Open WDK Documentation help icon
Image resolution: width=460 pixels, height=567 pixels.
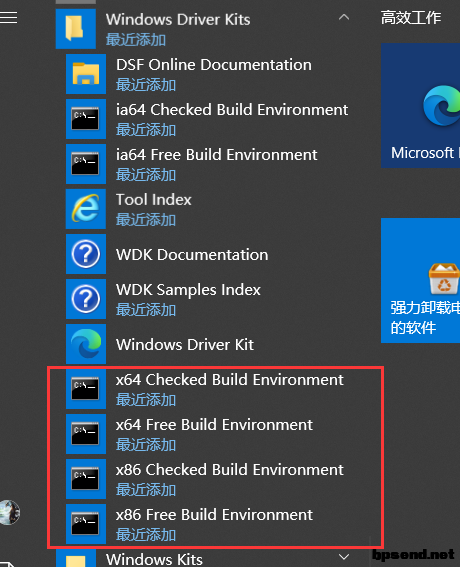tap(86, 254)
